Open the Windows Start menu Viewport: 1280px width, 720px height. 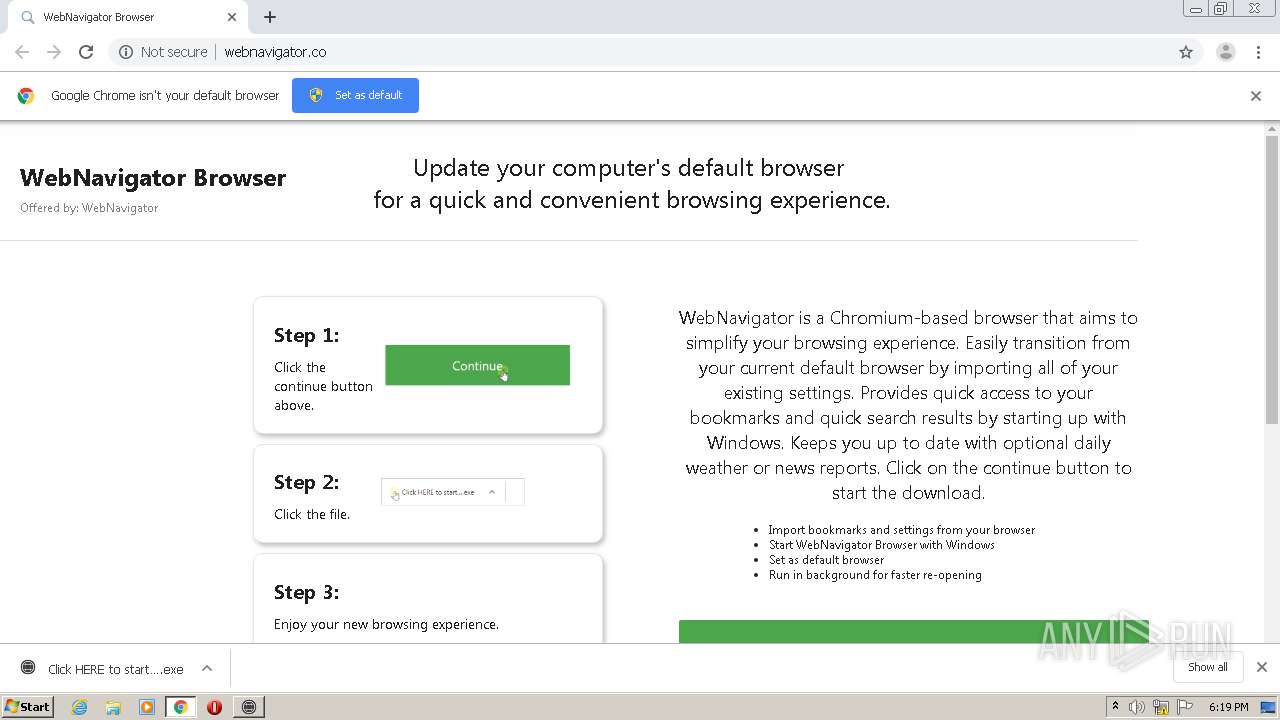coord(28,707)
